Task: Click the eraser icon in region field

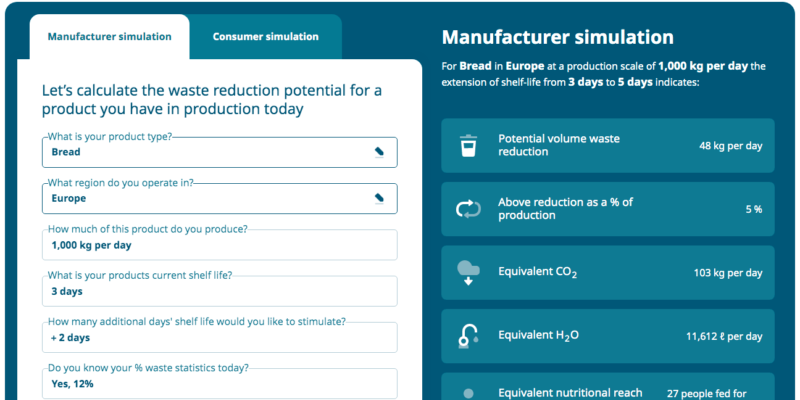Action: 379,198
